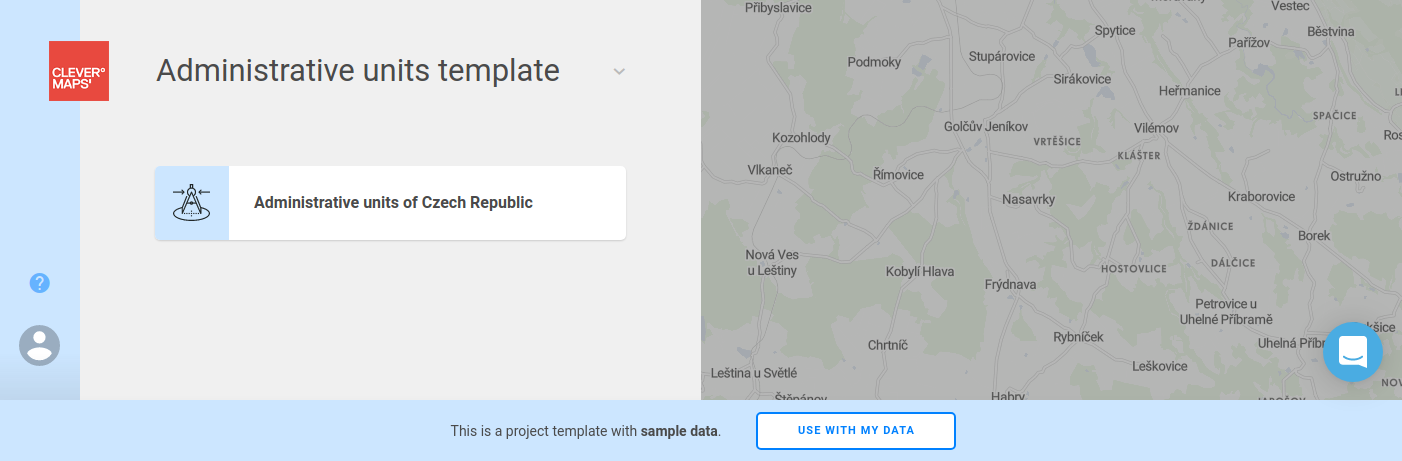Click Leškovice on the map
1402x461 pixels.
[1159, 366]
